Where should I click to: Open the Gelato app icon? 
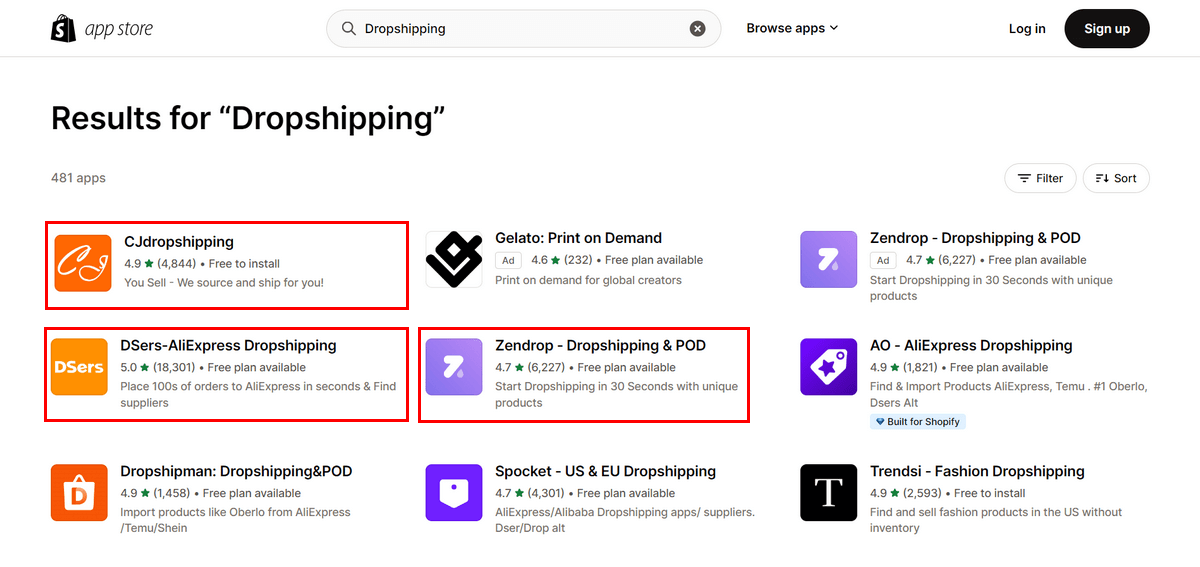tap(454, 259)
